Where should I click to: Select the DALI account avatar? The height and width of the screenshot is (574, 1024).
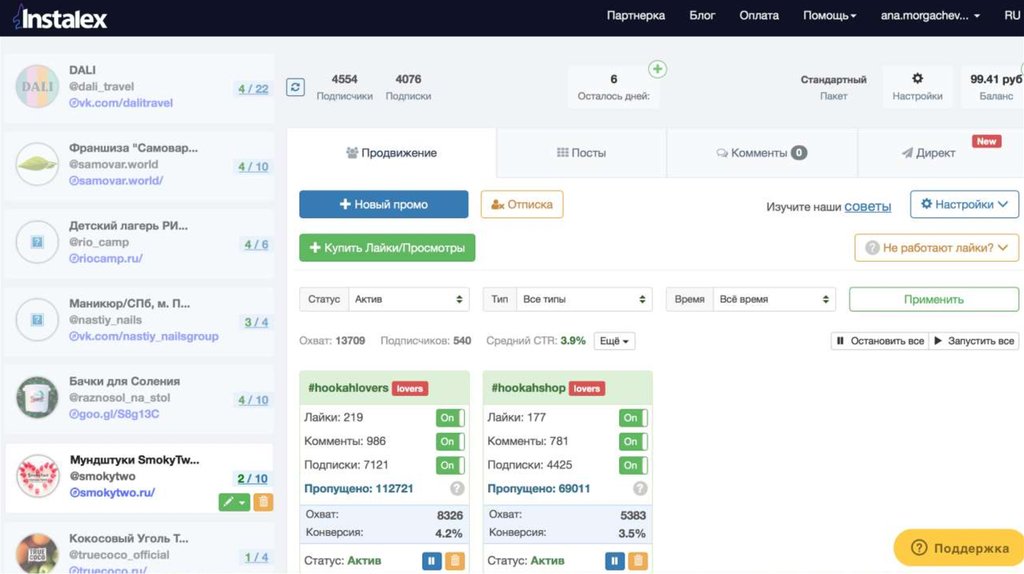point(38,87)
